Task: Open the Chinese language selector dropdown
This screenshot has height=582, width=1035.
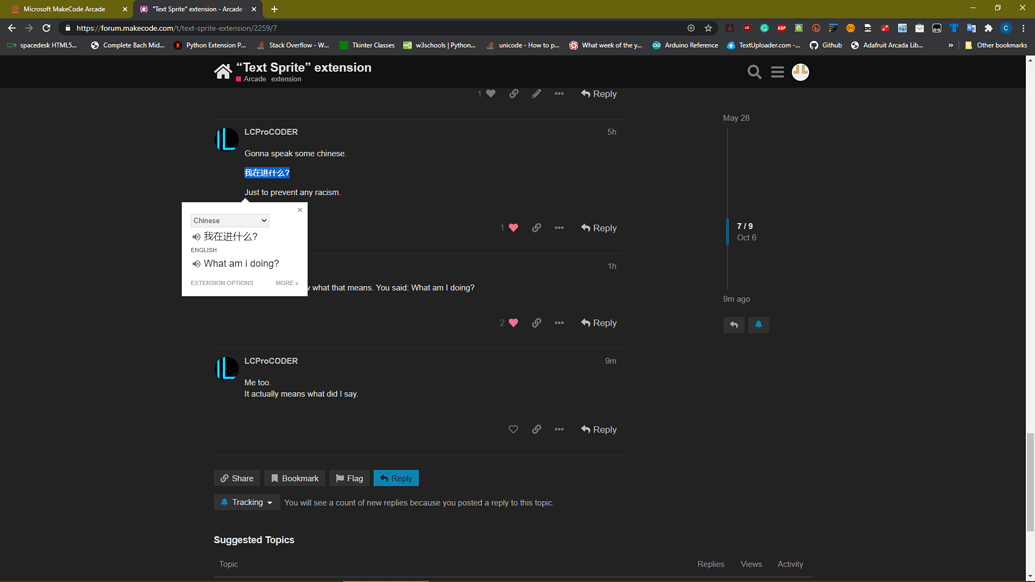Action: 229,220
